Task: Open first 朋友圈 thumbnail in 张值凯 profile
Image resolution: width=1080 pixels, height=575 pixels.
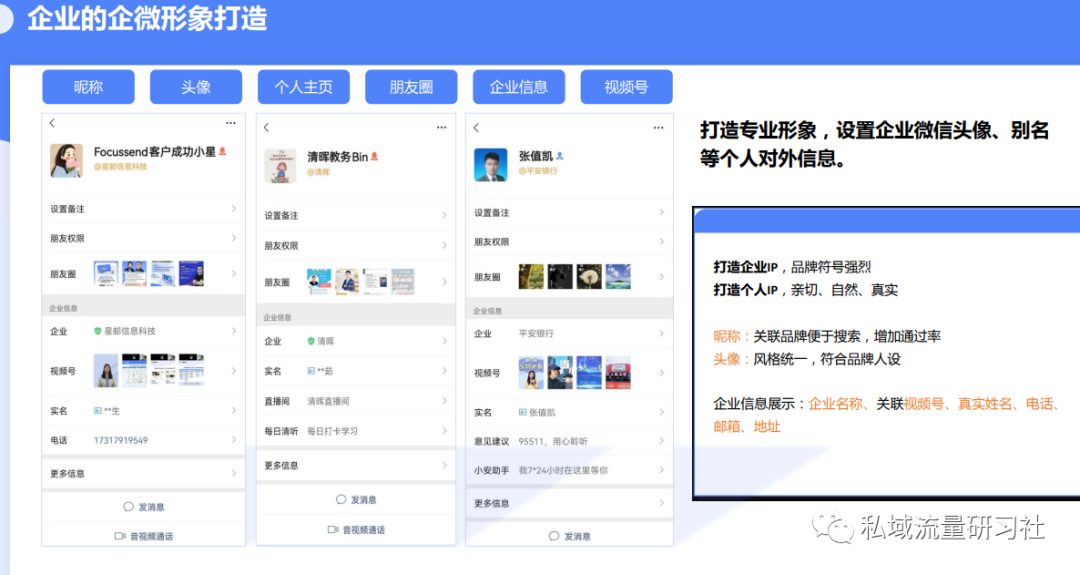Action: click(x=530, y=277)
